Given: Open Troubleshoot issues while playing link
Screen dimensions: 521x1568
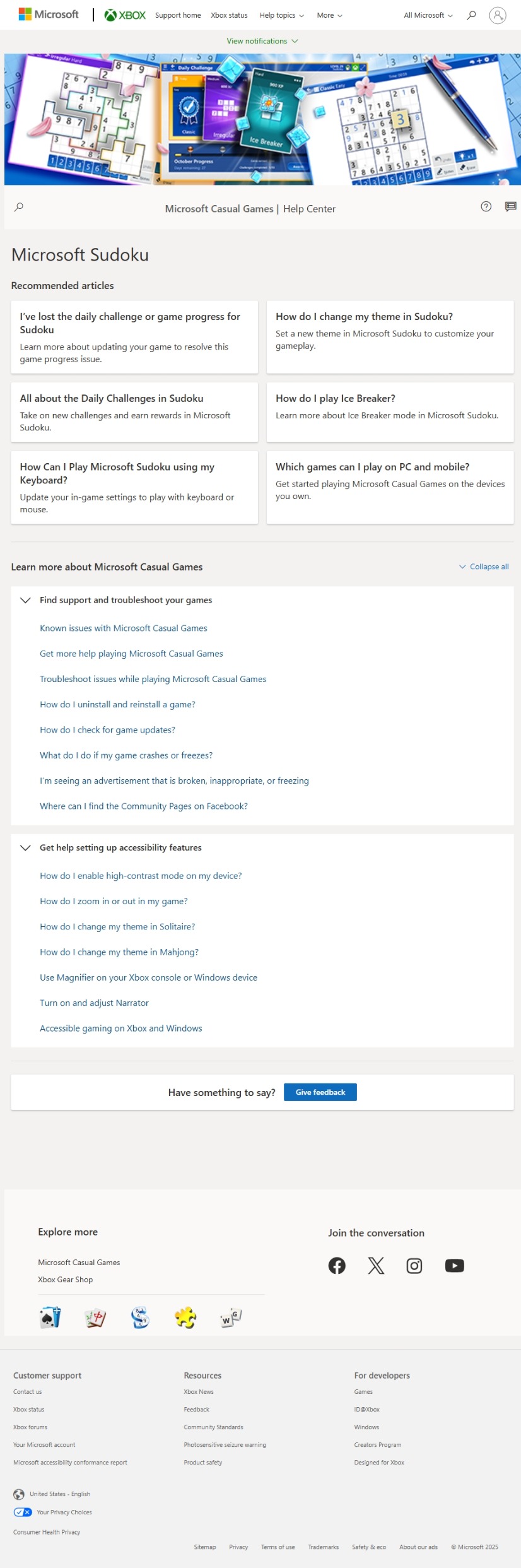Looking at the screenshot, I should [x=153, y=679].
